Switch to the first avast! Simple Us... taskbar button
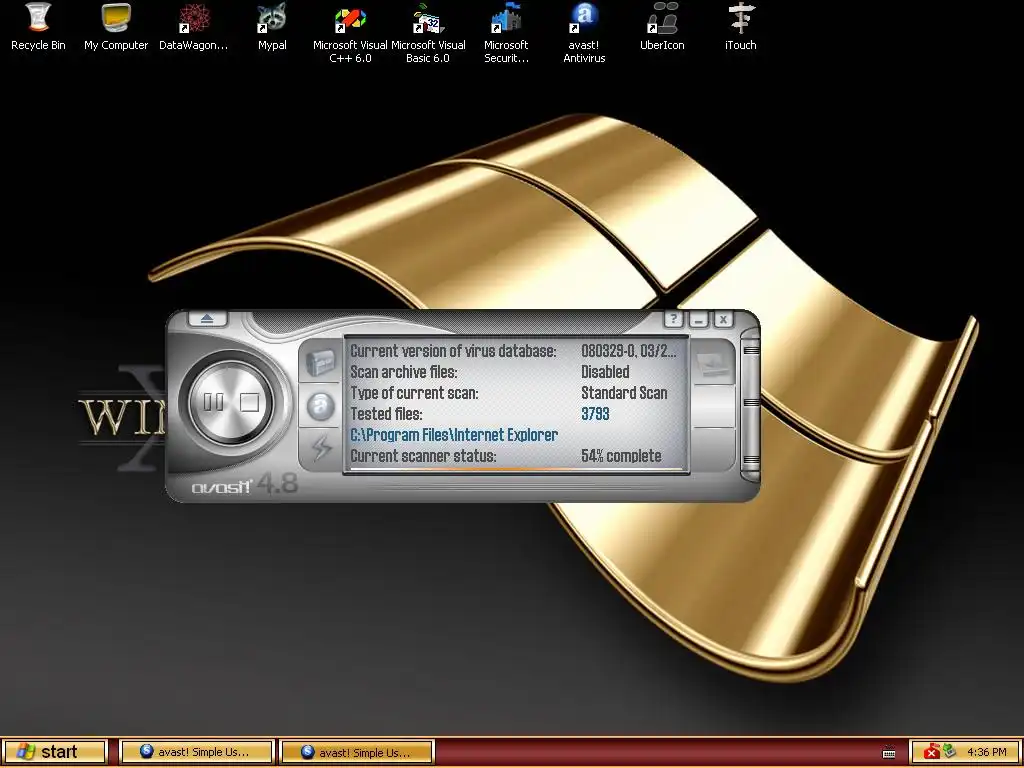Screen dimensions: 1024x768 pyautogui.click(x=196, y=752)
